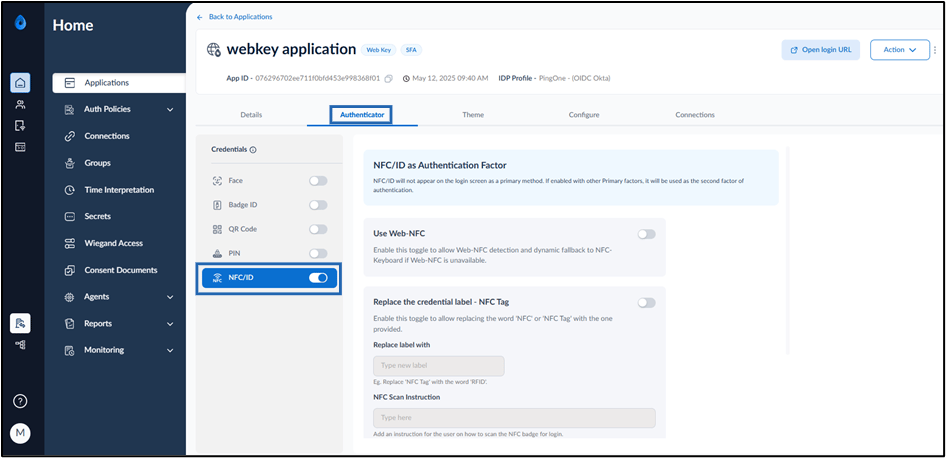Click the Open login URL button
Viewport: 946px width, 458px height.
[821, 50]
